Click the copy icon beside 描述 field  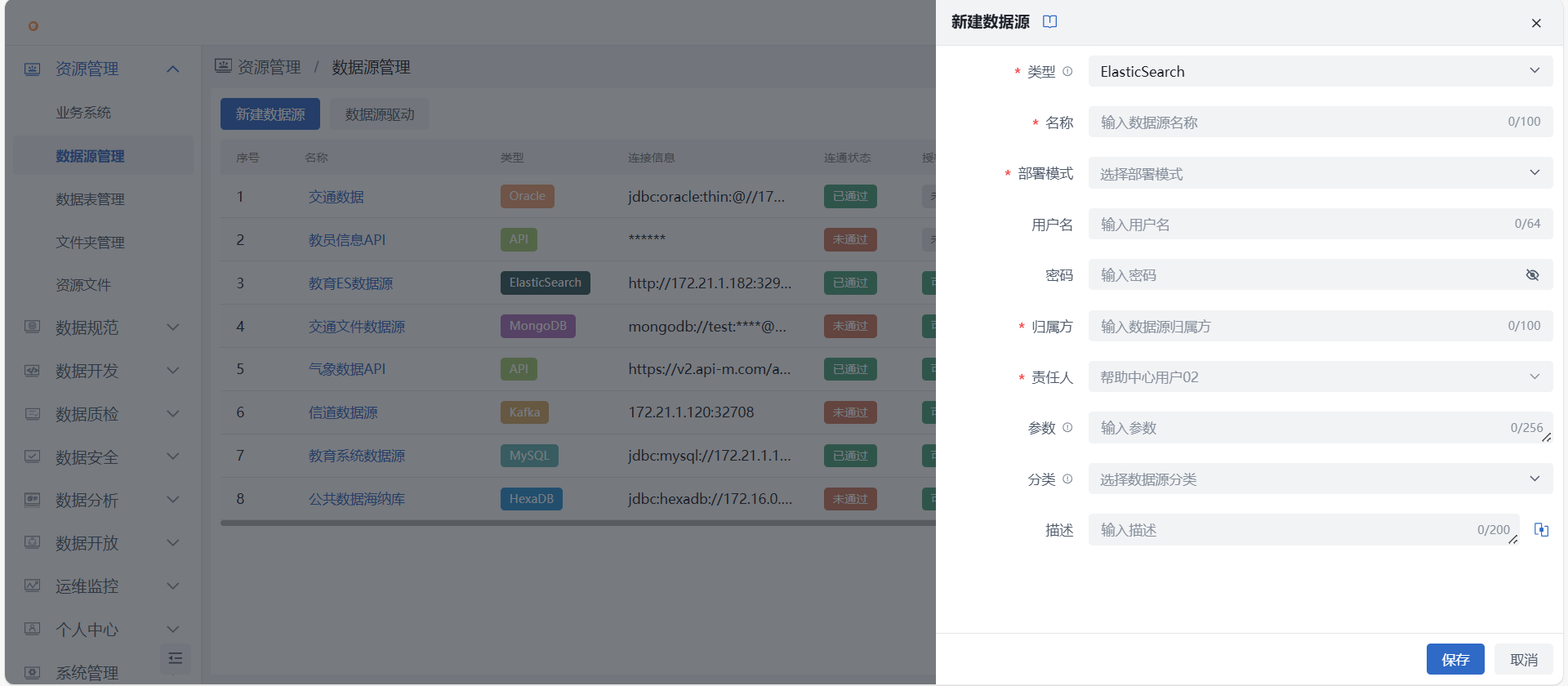[x=1541, y=530]
